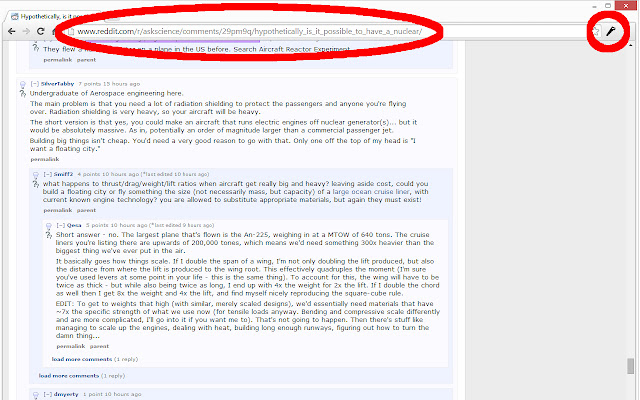640x400 pixels.
Task: Click the vertical scrollbar thumb
Action: click(x=631, y=366)
